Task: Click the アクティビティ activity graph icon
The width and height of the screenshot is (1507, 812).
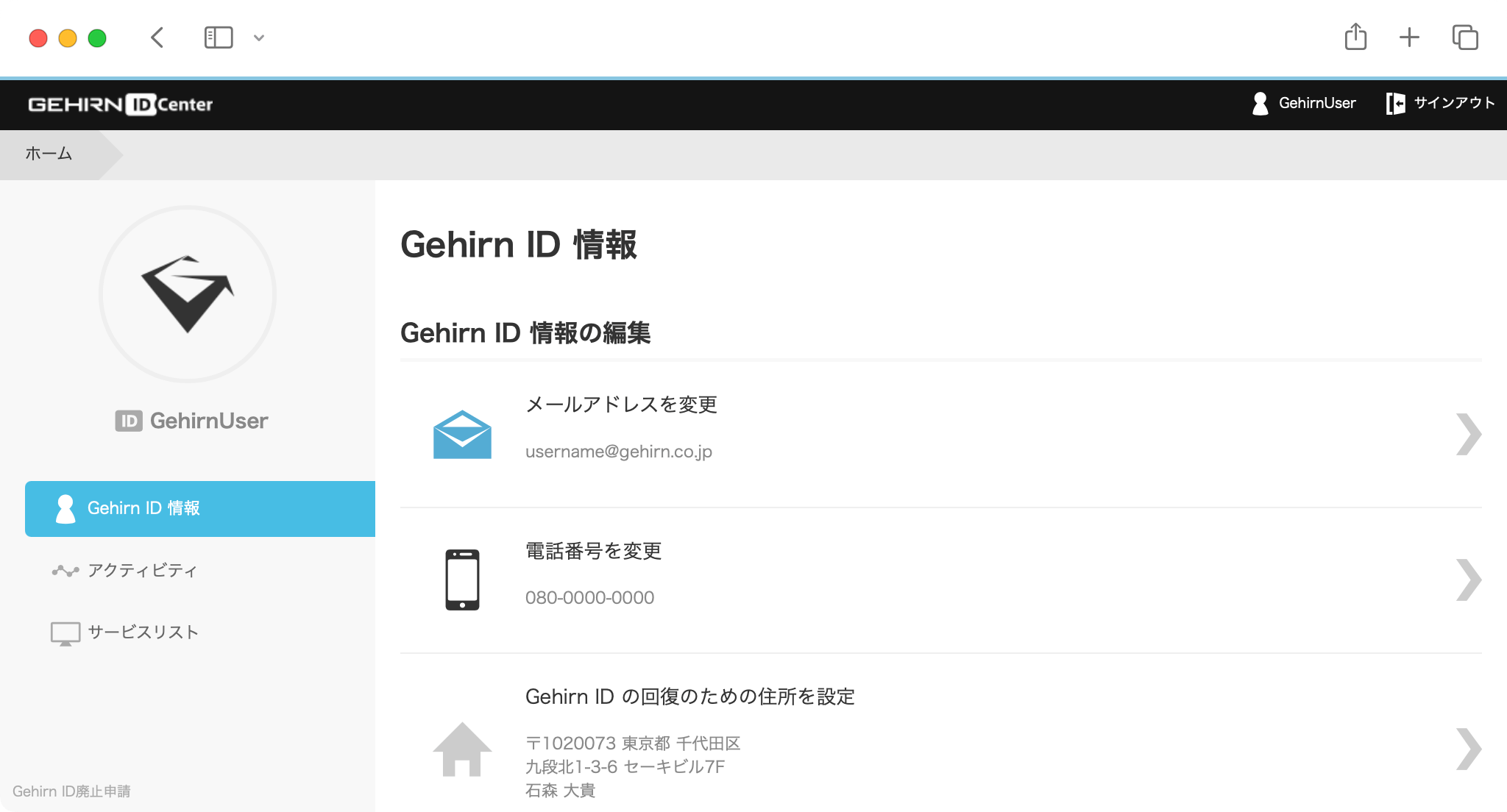Action: 65,569
